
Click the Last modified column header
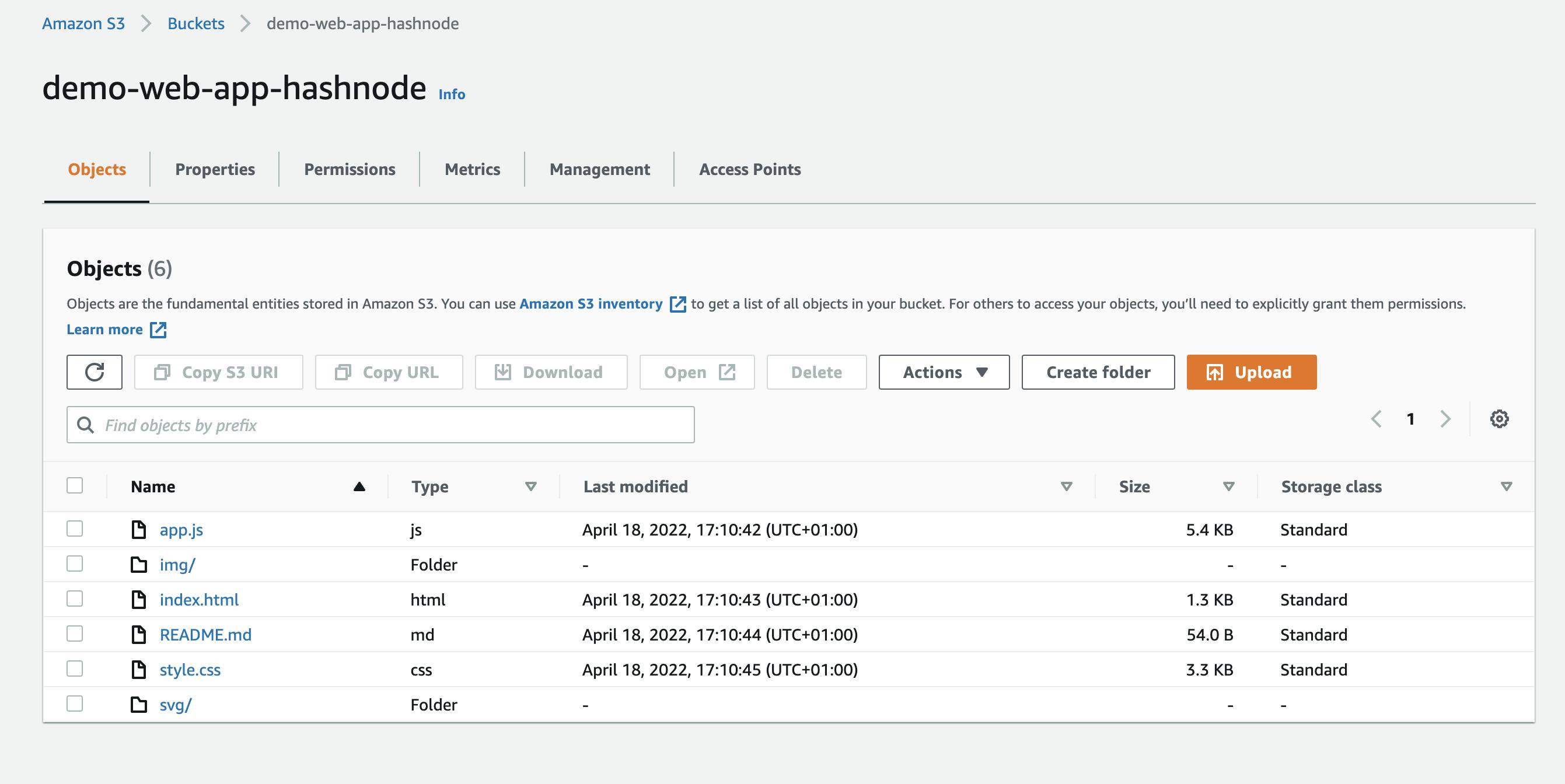635,487
